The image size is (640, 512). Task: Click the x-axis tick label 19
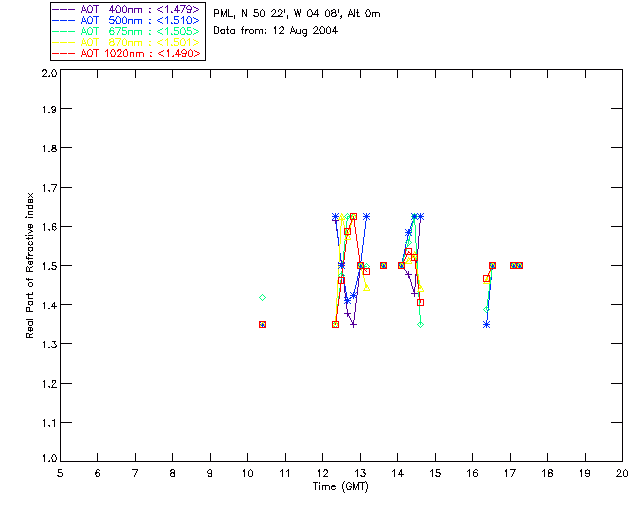585,473
